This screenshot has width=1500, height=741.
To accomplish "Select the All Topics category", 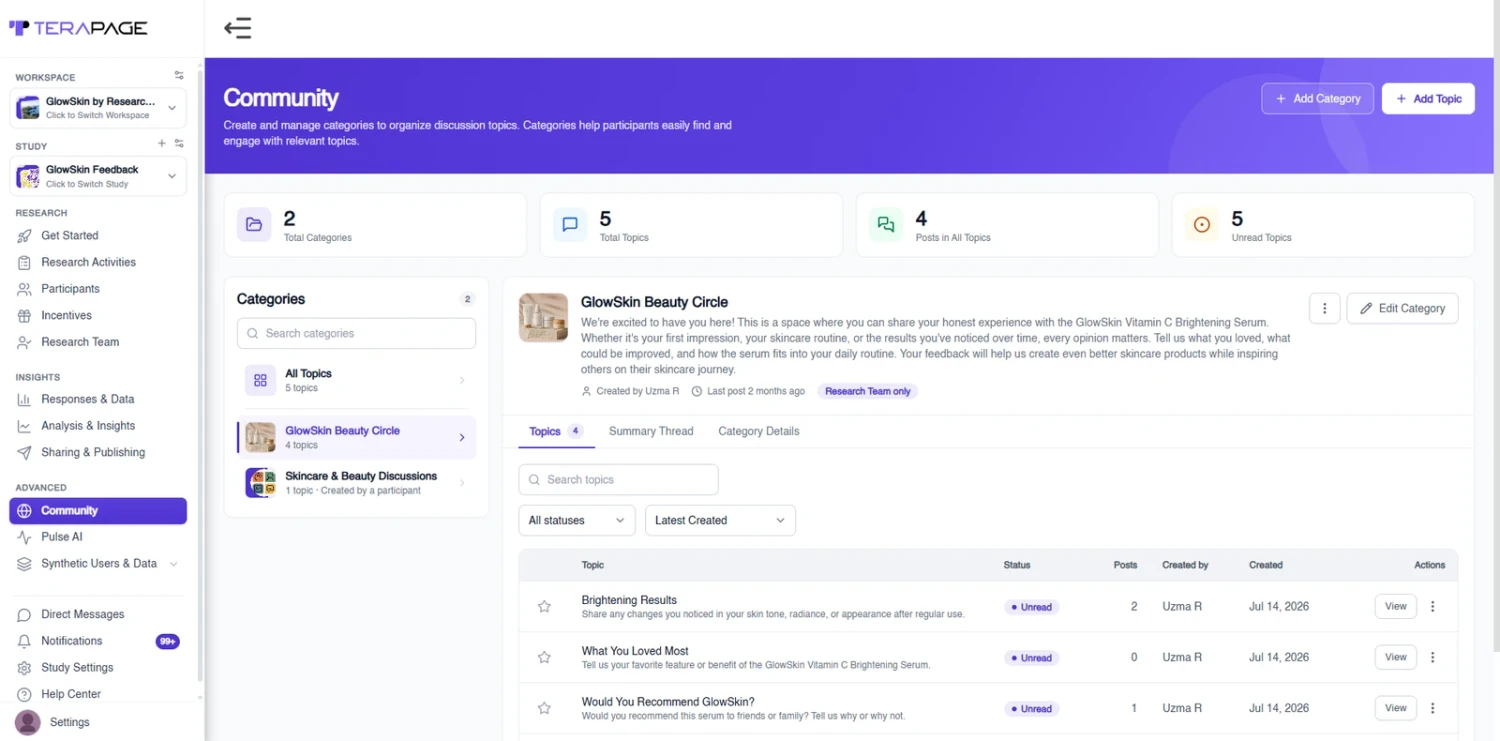I will click(356, 380).
